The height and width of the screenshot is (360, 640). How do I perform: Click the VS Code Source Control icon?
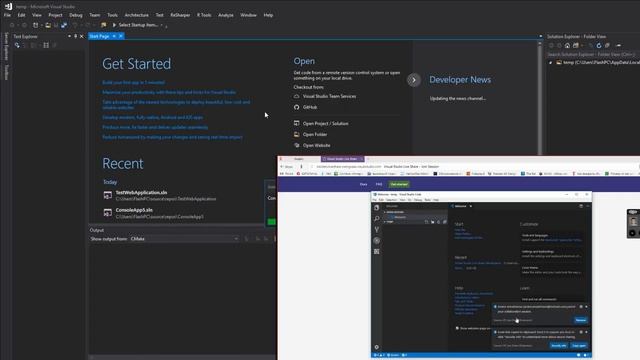click(x=376, y=230)
